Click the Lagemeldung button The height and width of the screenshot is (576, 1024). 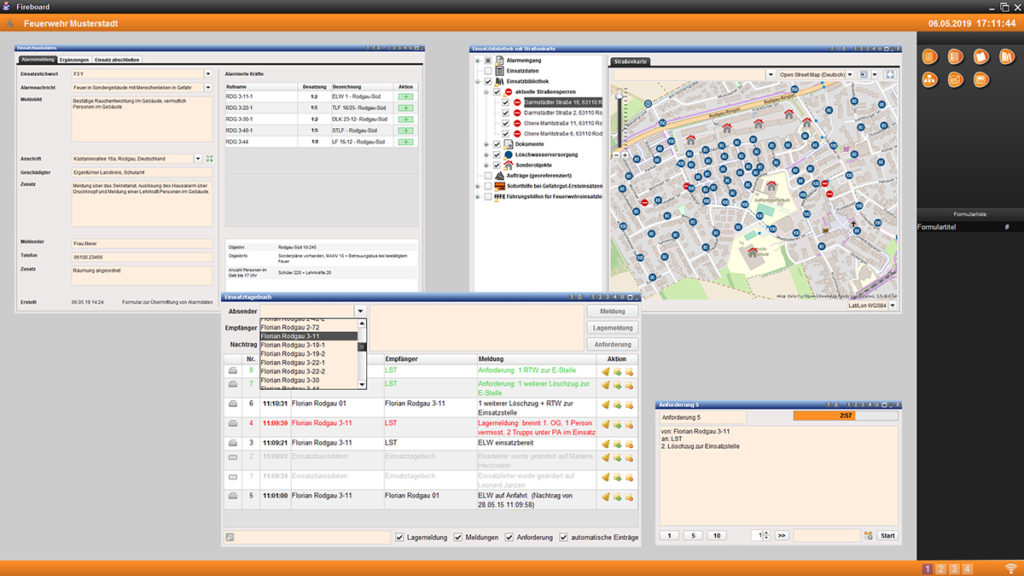tap(613, 328)
